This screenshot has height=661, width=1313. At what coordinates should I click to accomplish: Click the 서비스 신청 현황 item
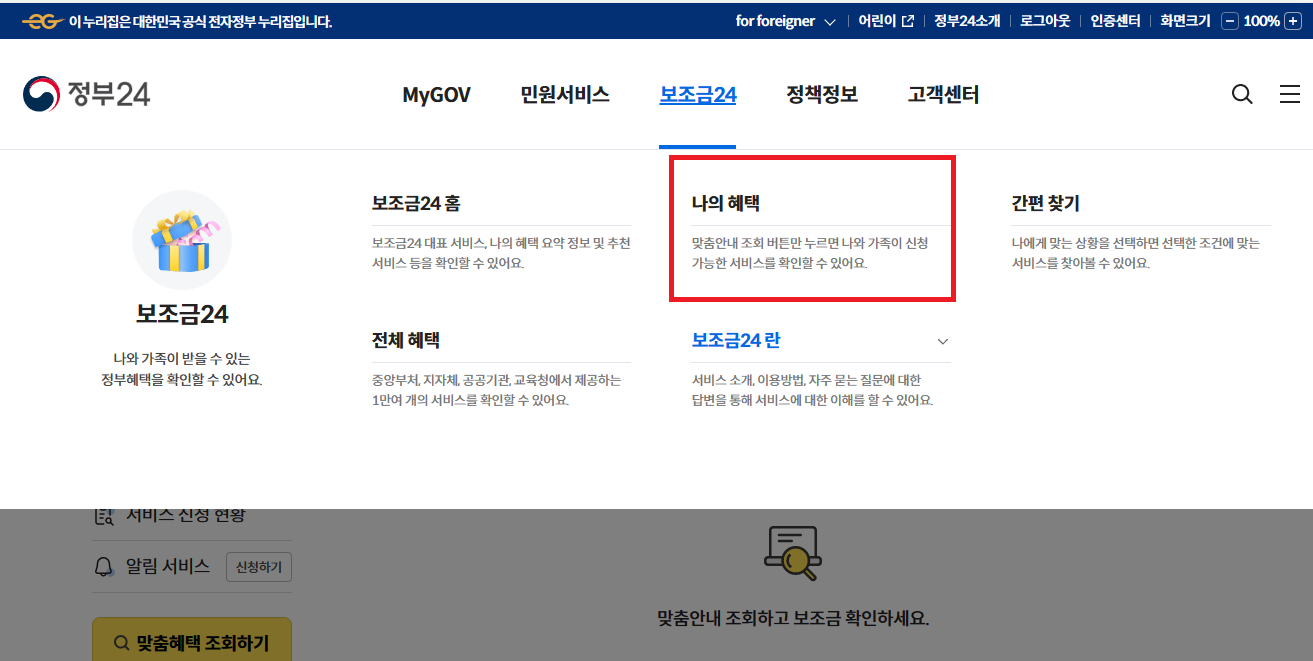[x=186, y=515]
